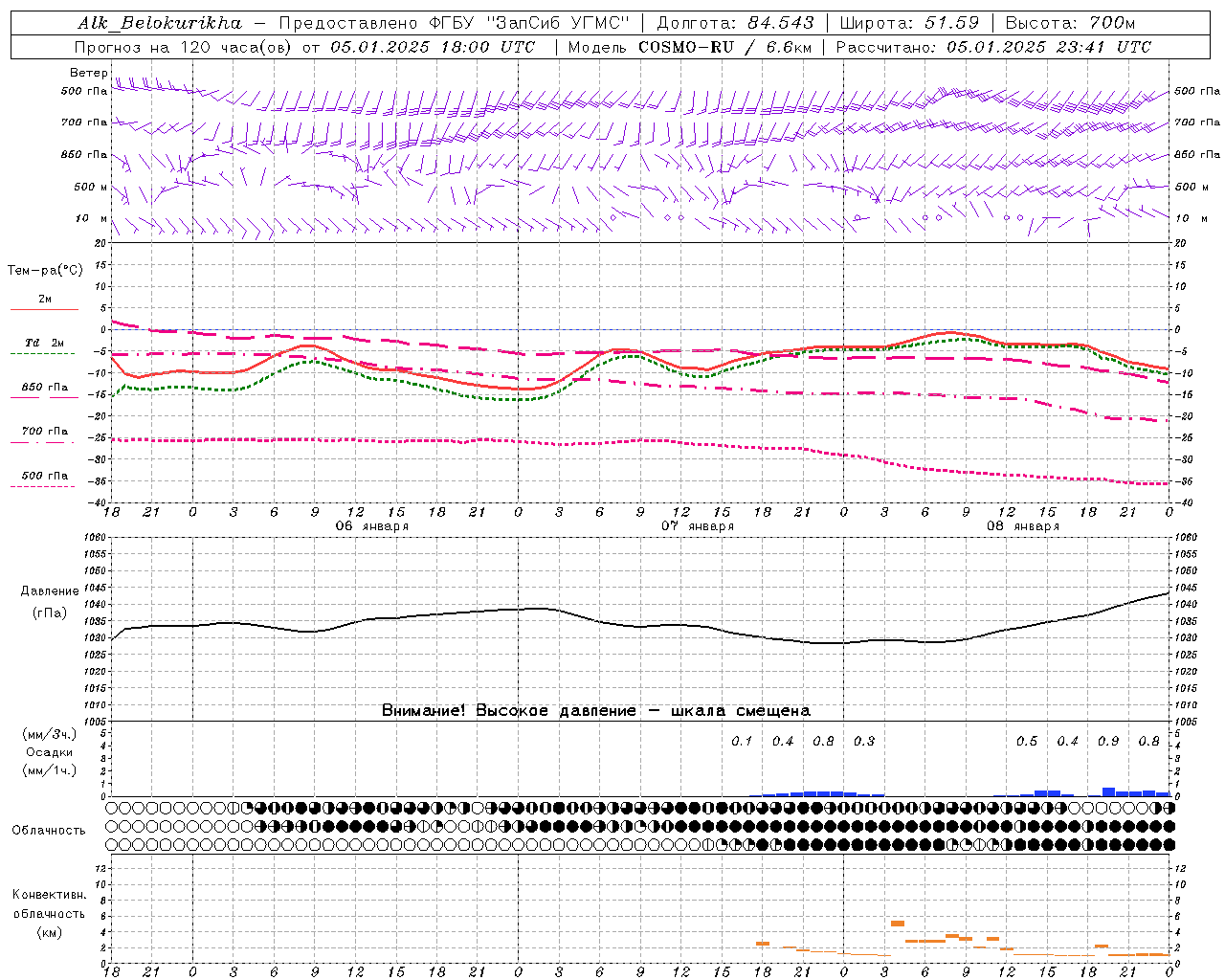
Task: Click the Td 2м dew point legend entry
Action: (x=44, y=343)
